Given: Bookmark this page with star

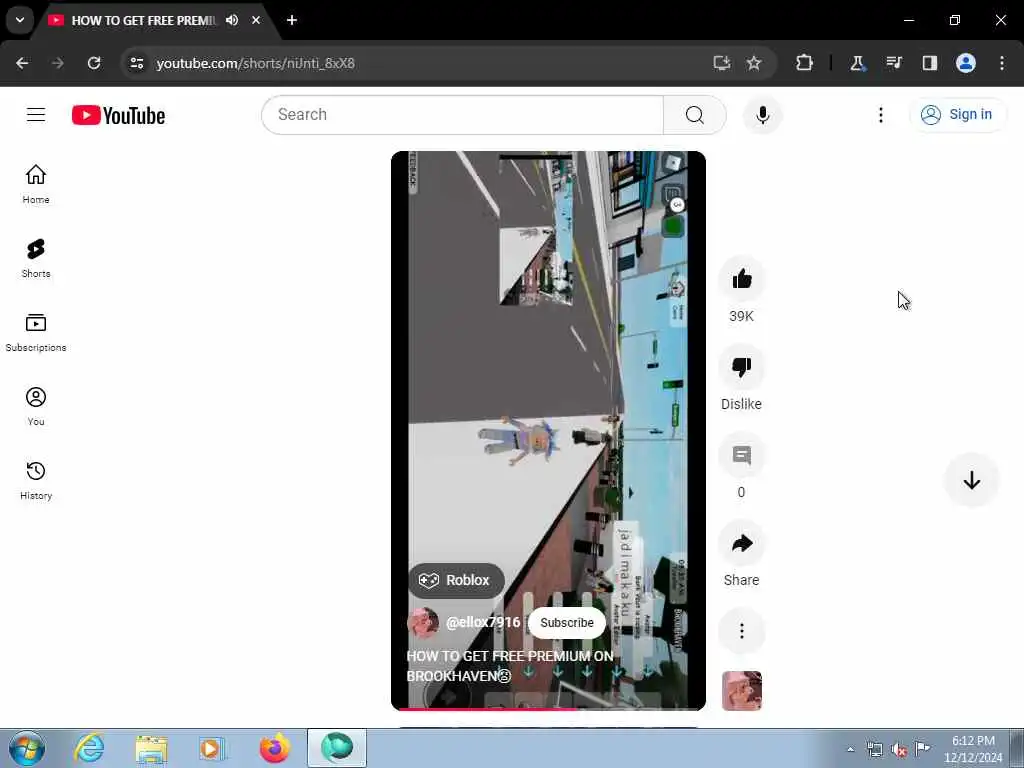Looking at the screenshot, I should 754,63.
